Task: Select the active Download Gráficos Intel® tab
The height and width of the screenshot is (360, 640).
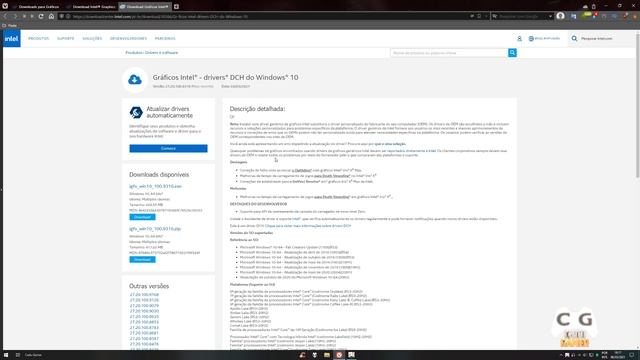Action: pyautogui.click(x=144, y=7)
